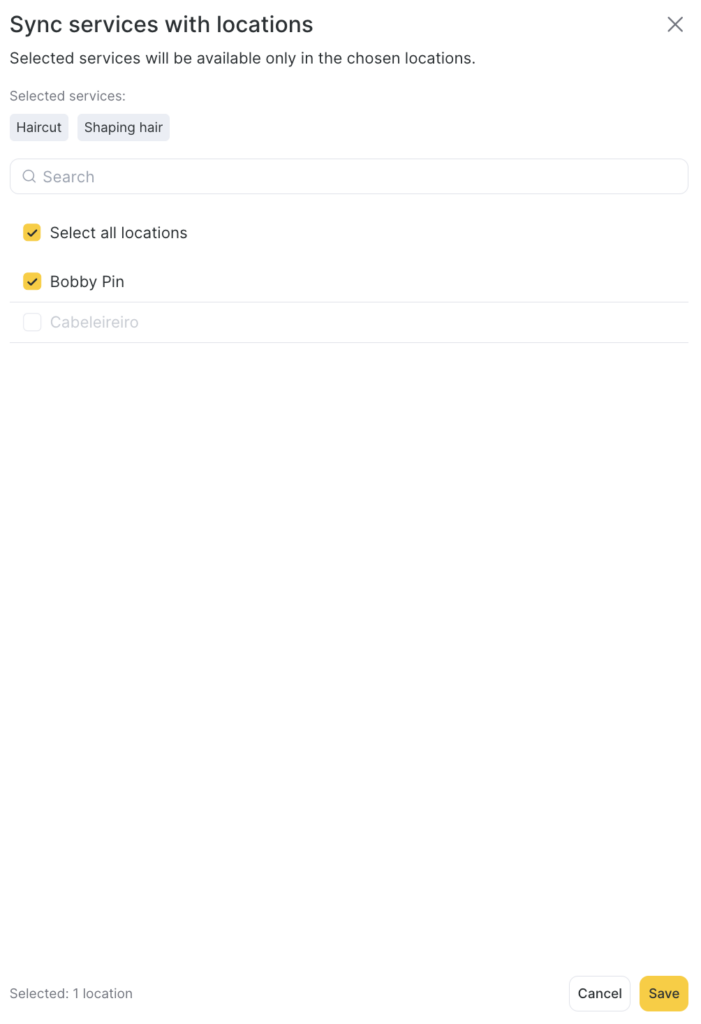Click the blank area below the locations list
Screen dimensions: 701x1024
tap(350, 640)
